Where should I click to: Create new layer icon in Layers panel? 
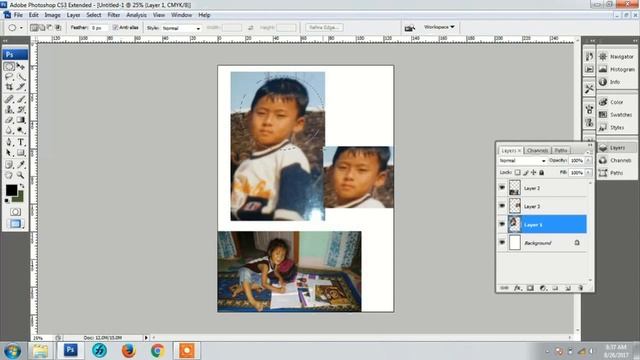tap(568, 288)
